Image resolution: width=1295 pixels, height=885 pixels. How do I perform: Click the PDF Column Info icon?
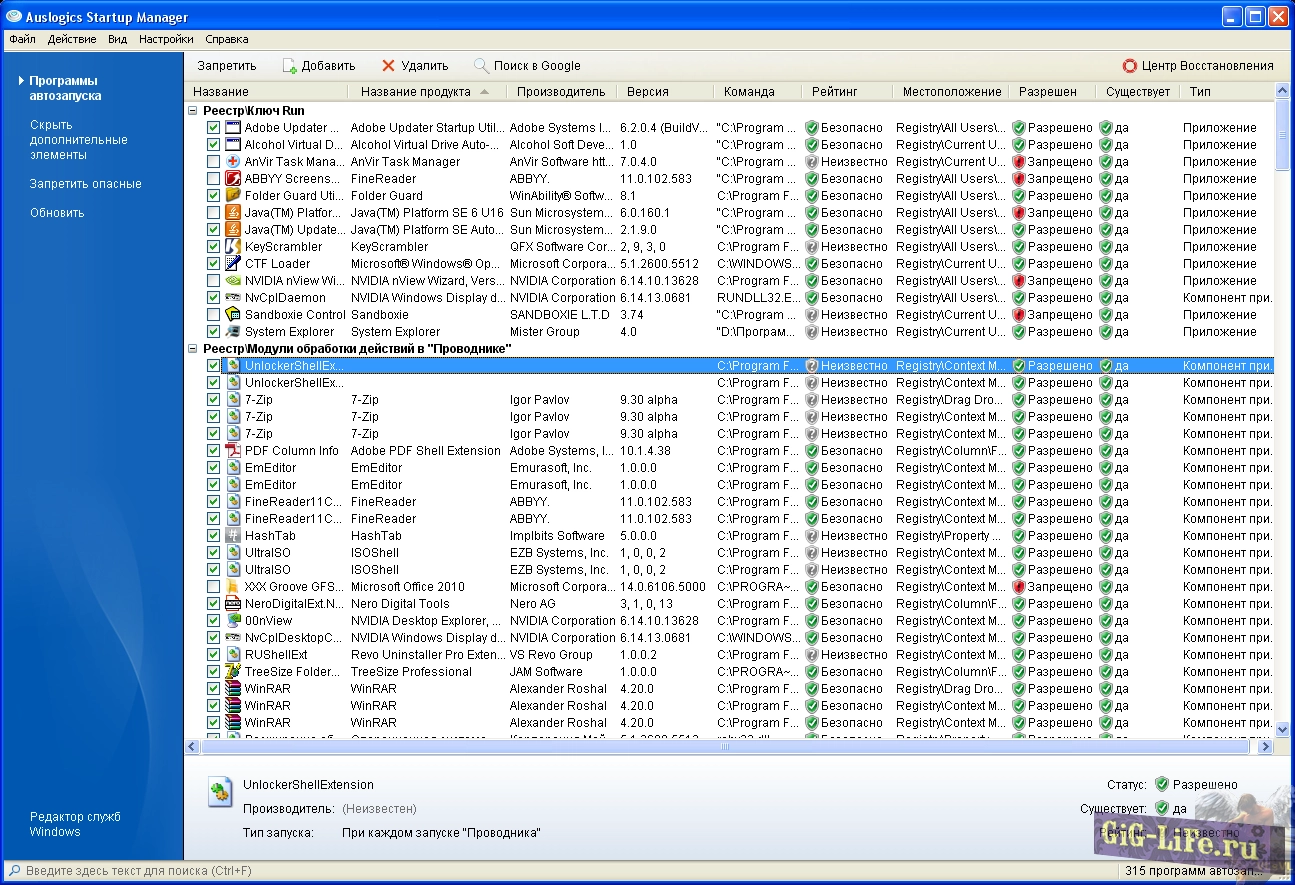tap(233, 451)
